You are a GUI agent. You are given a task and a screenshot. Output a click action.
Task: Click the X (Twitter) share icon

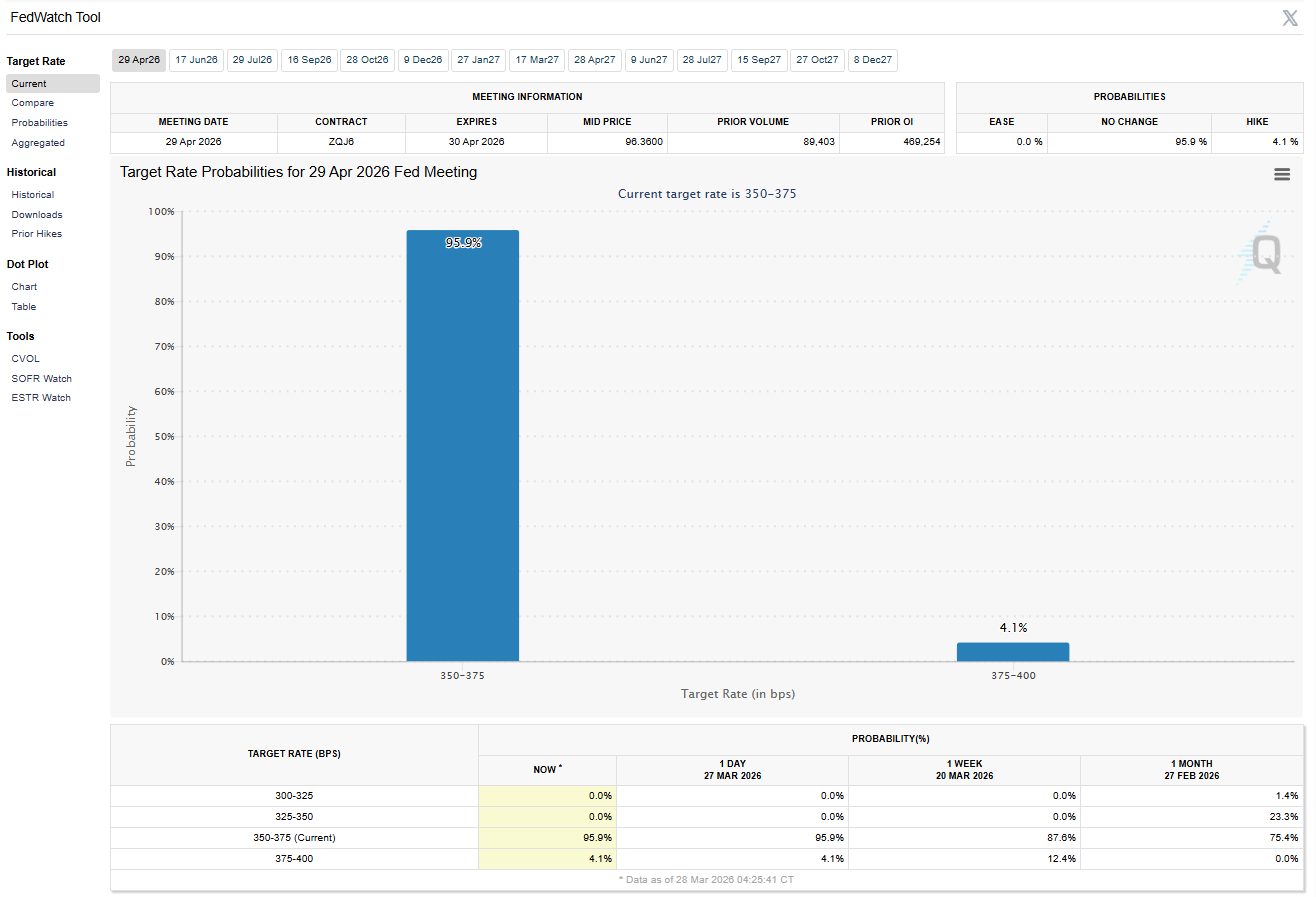pyautogui.click(x=1290, y=18)
